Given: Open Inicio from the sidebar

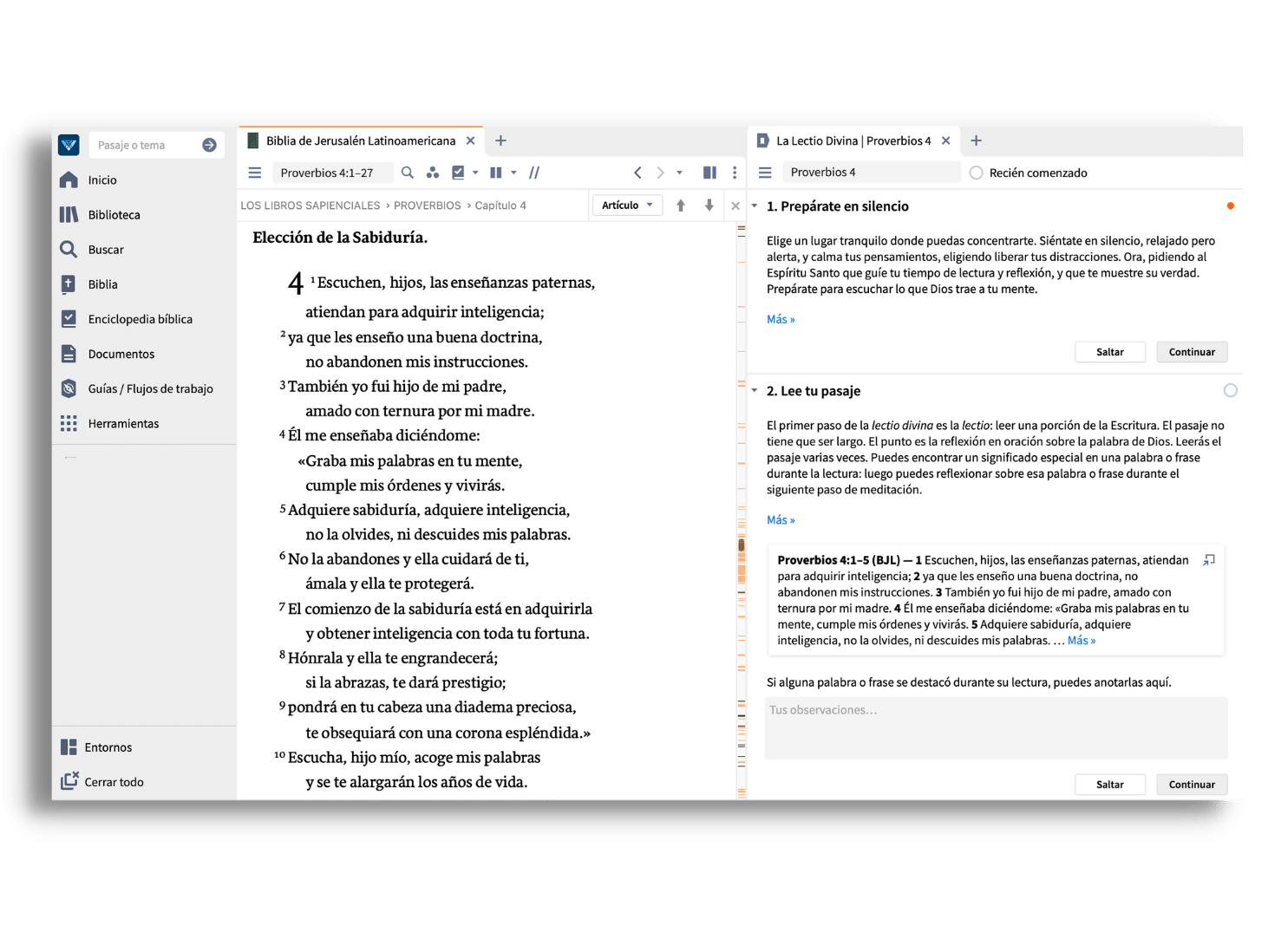Looking at the screenshot, I should tap(101, 180).
